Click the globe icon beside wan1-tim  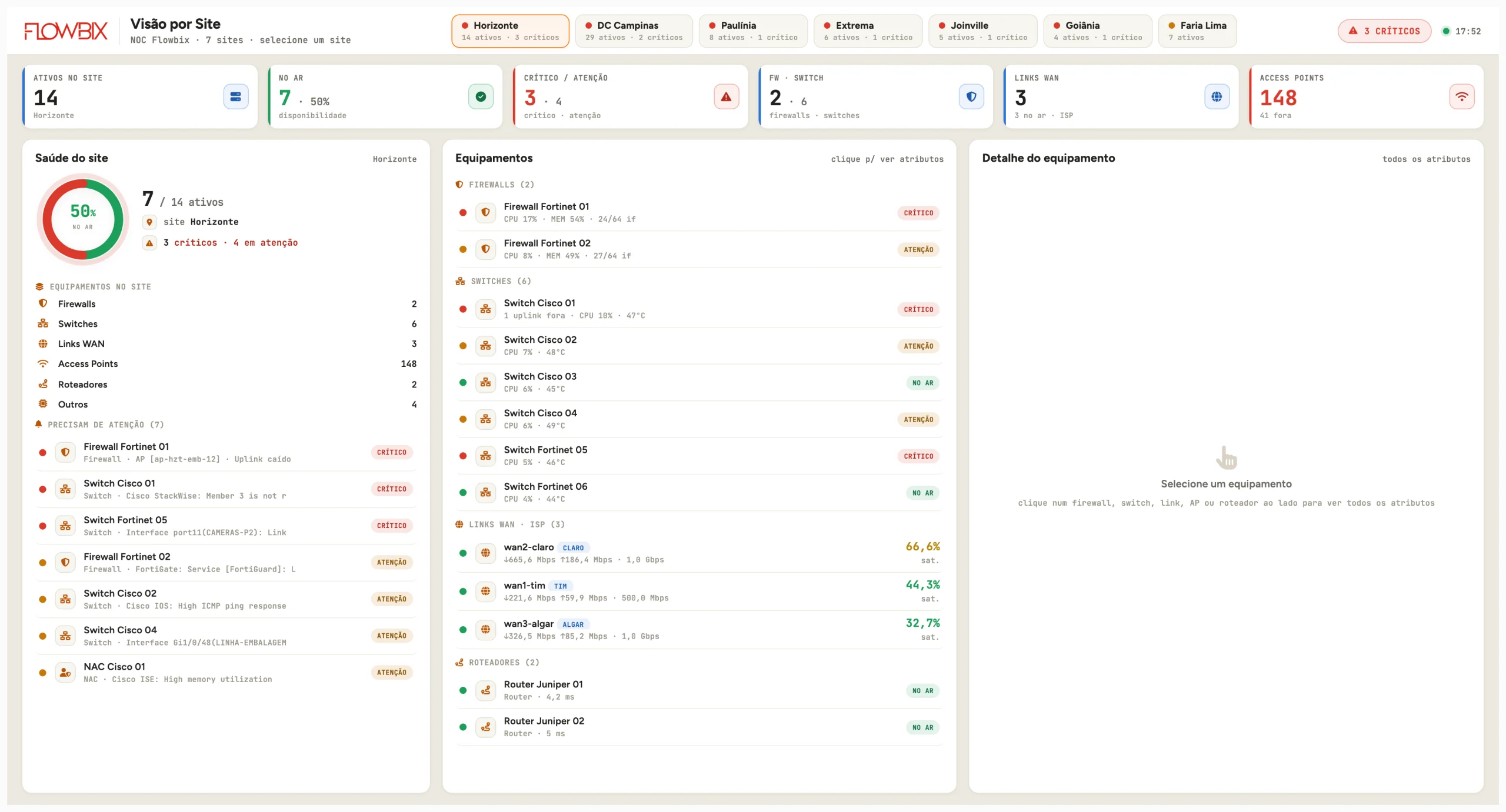pyautogui.click(x=485, y=591)
